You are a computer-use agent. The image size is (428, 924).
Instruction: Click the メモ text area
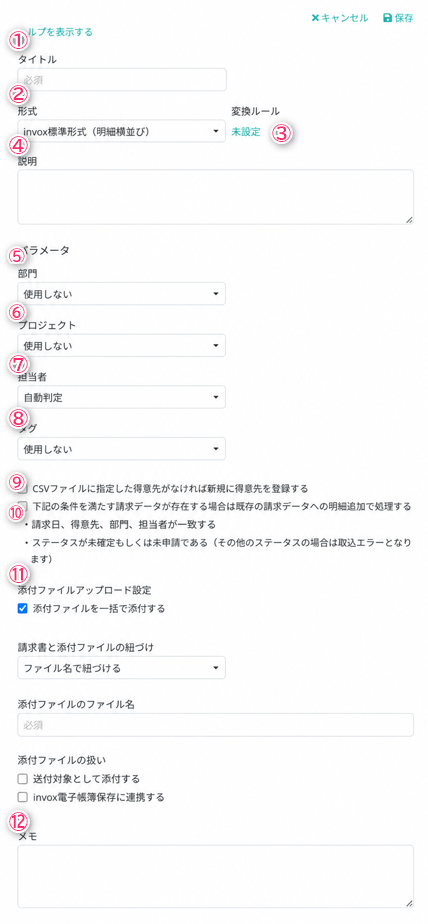(x=215, y=876)
